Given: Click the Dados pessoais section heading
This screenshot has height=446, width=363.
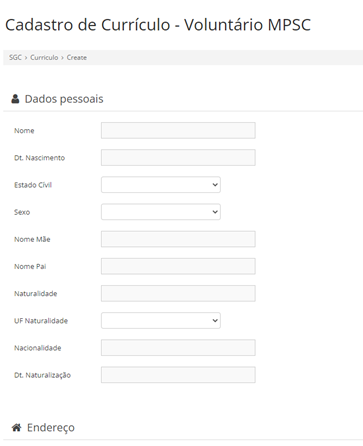Looking at the screenshot, I should (64, 99).
